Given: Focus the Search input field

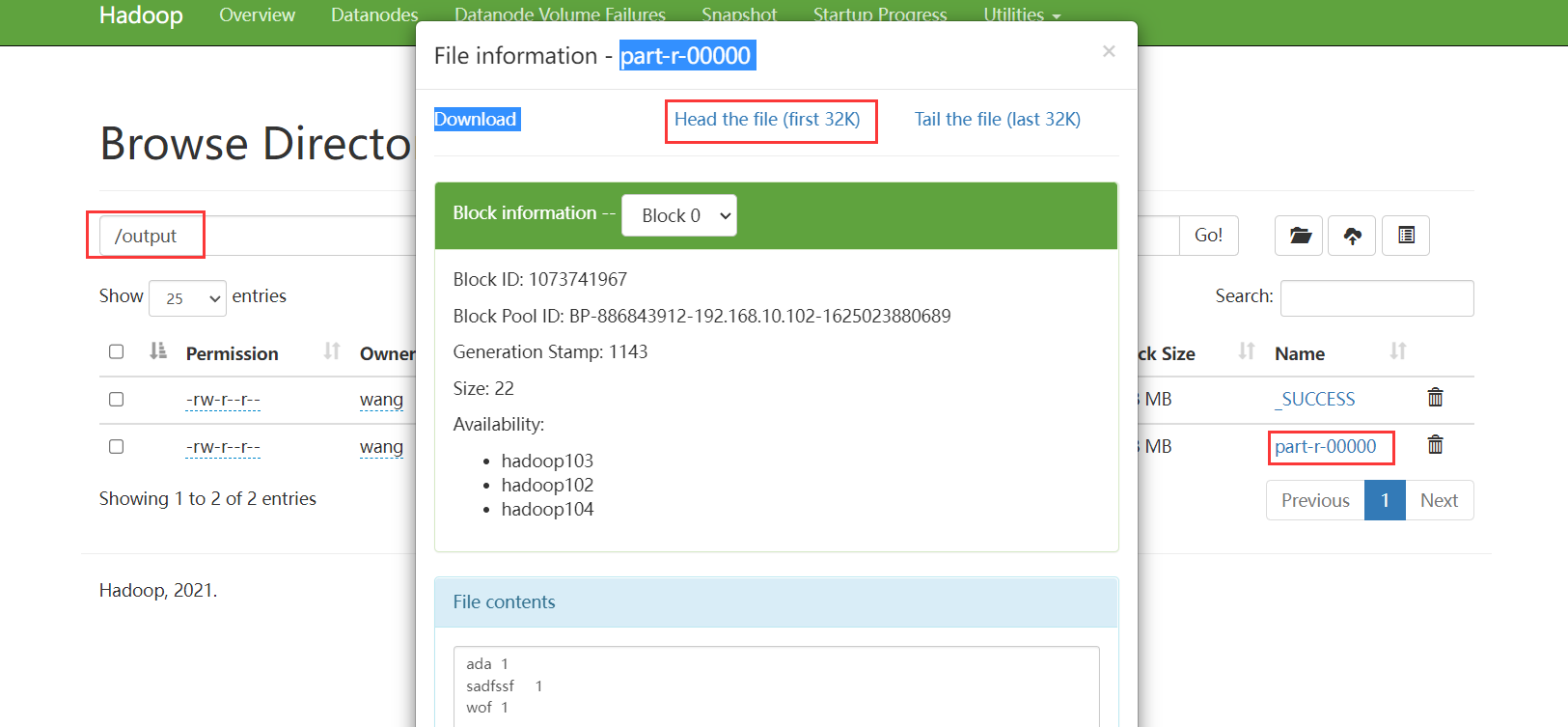Looking at the screenshot, I should point(1377,298).
